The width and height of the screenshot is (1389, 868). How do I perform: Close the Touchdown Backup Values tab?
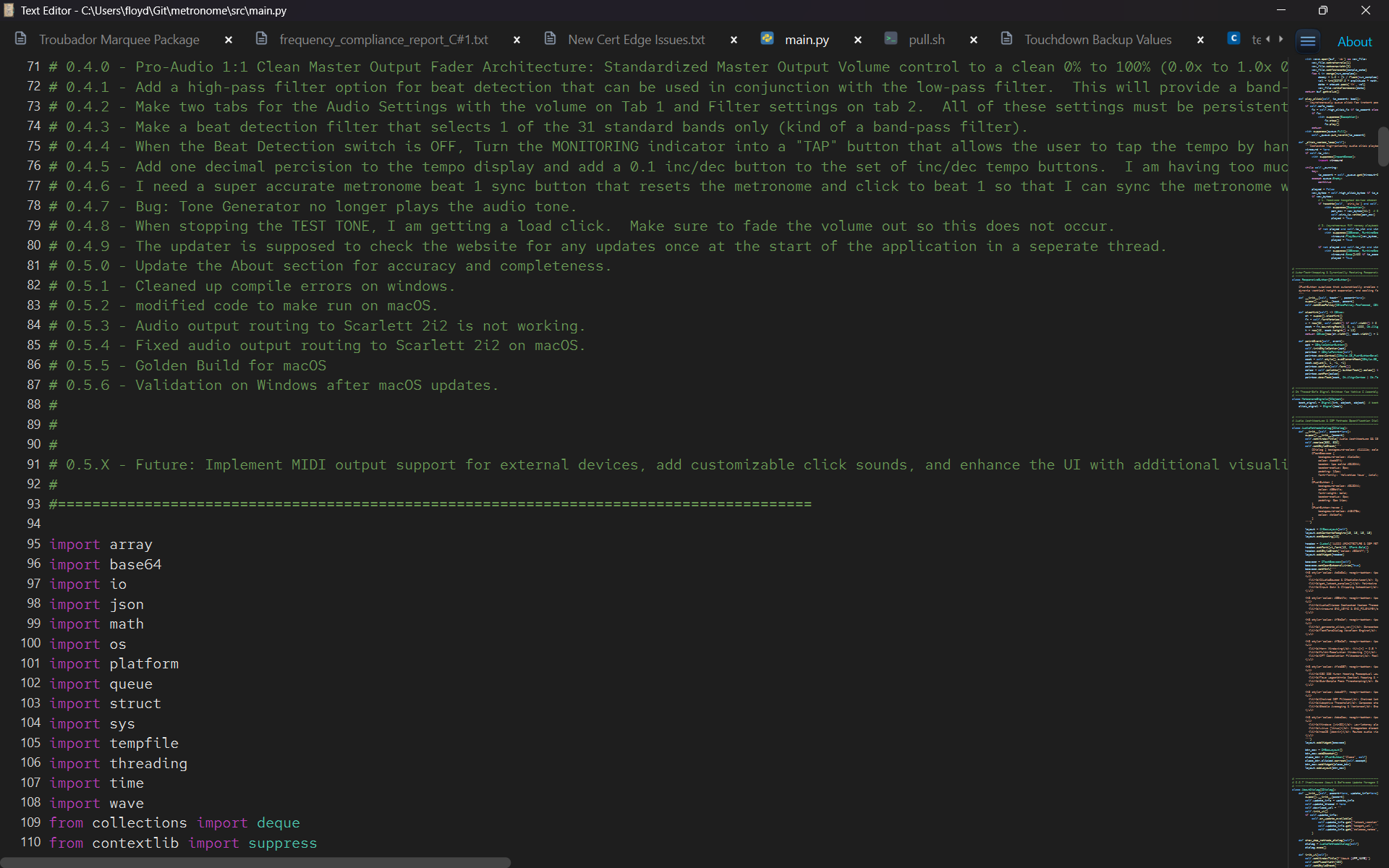[1200, 40]
